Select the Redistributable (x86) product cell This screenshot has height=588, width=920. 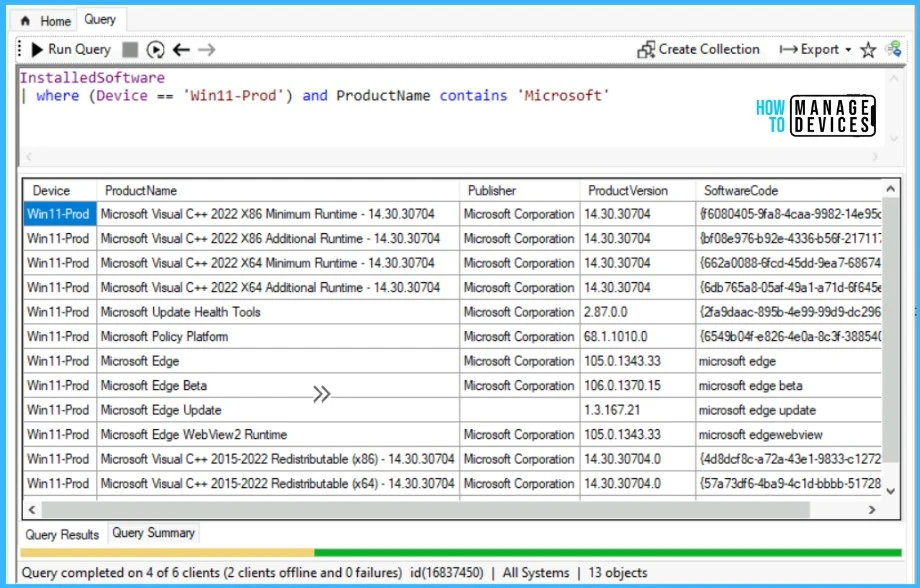pos(278,459)
